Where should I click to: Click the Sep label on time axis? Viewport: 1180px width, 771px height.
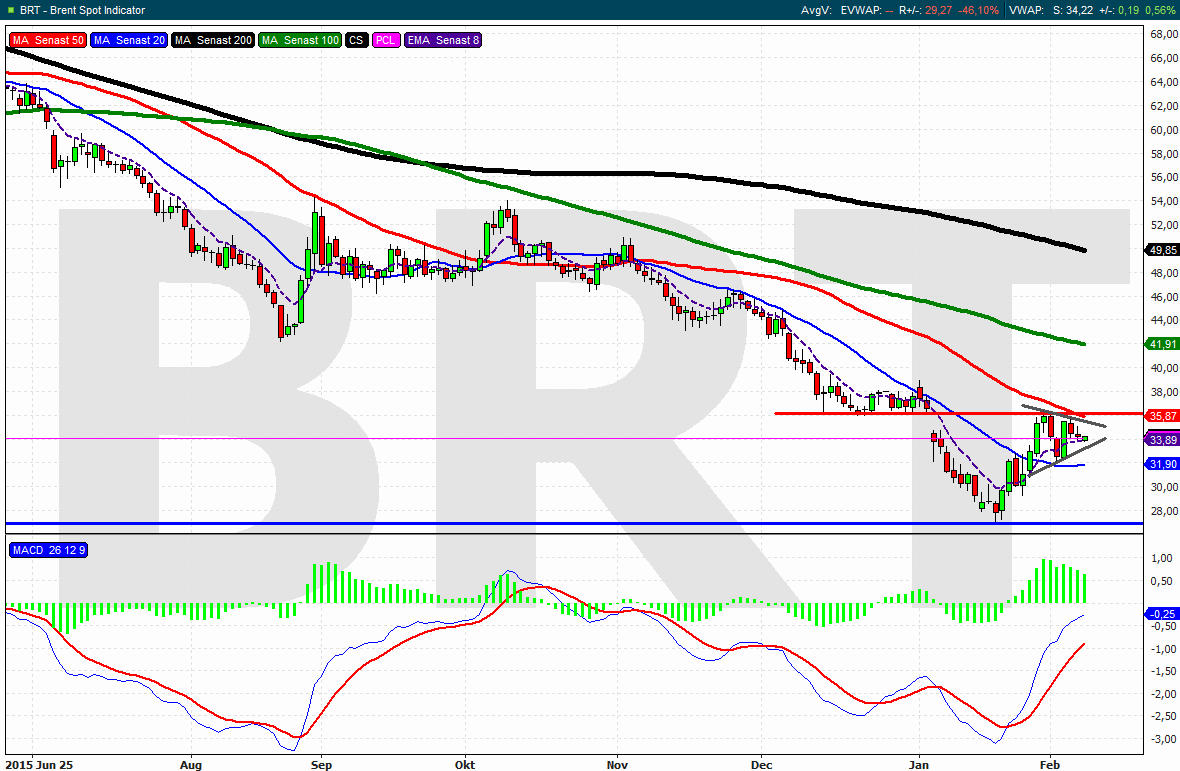click(x=321, y=764)
